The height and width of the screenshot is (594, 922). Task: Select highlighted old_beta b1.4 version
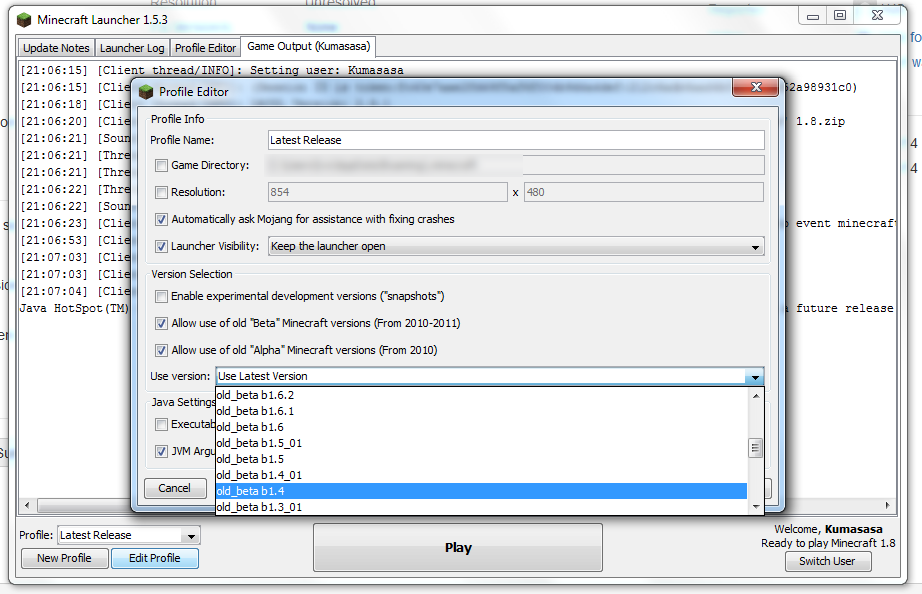tap(482, 490)
